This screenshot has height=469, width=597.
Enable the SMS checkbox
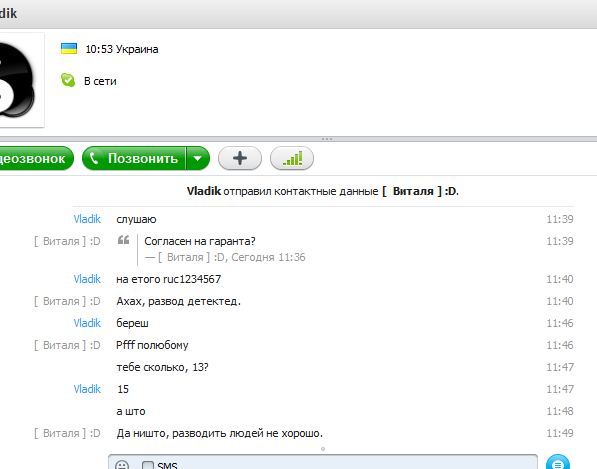(x=147, y=465)
